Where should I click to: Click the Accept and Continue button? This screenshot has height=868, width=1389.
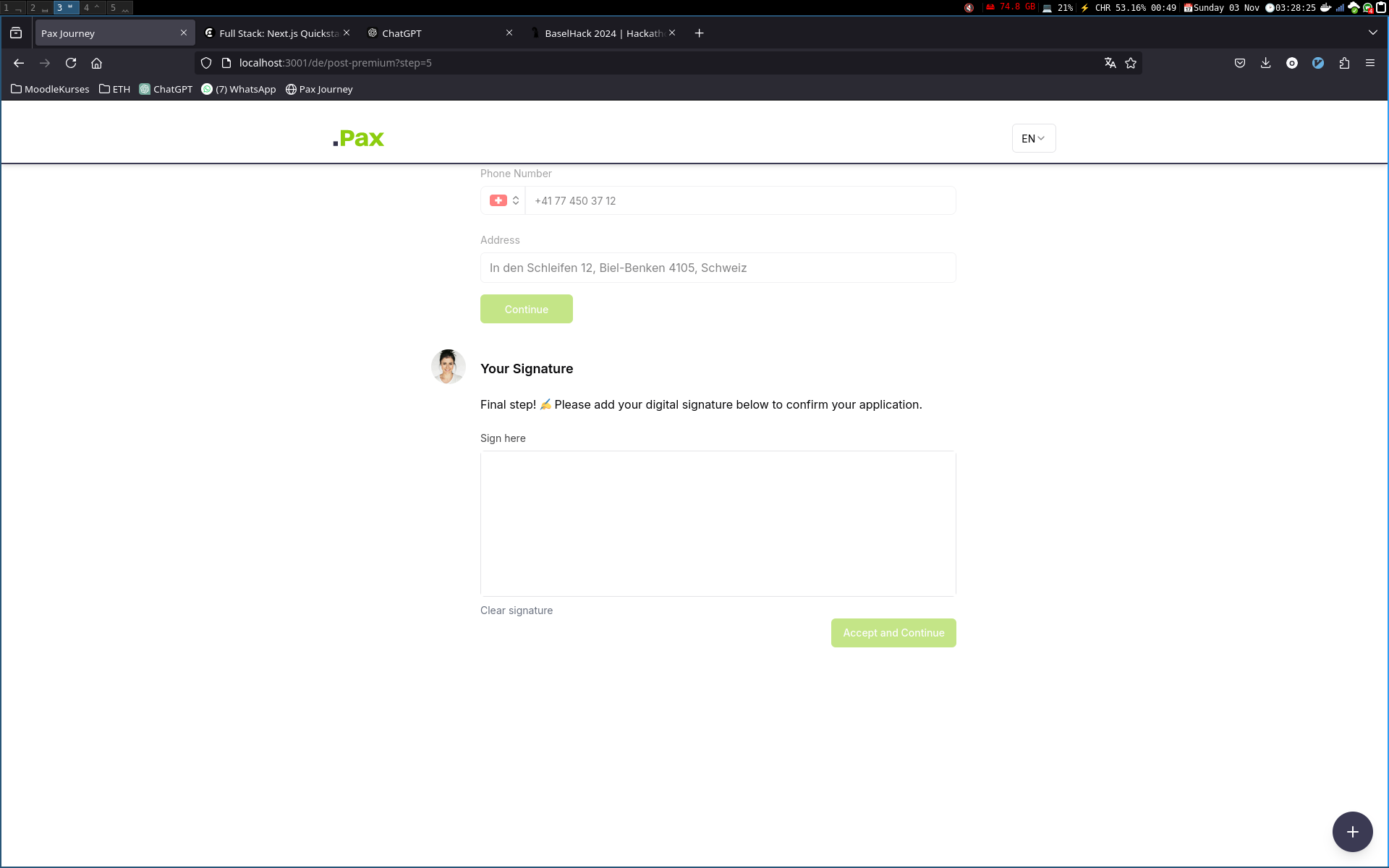point(893,633)
